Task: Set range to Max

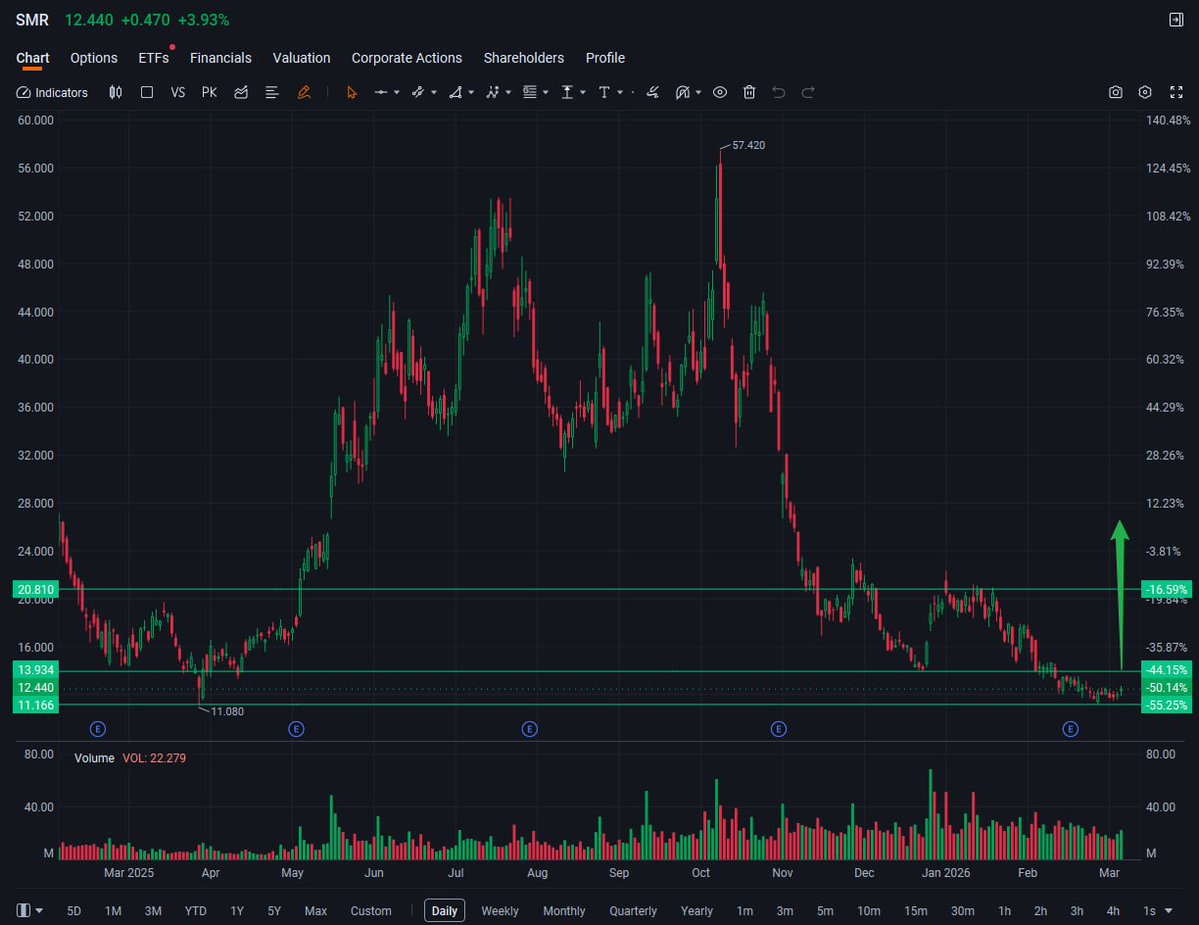Action: (316, 911)
